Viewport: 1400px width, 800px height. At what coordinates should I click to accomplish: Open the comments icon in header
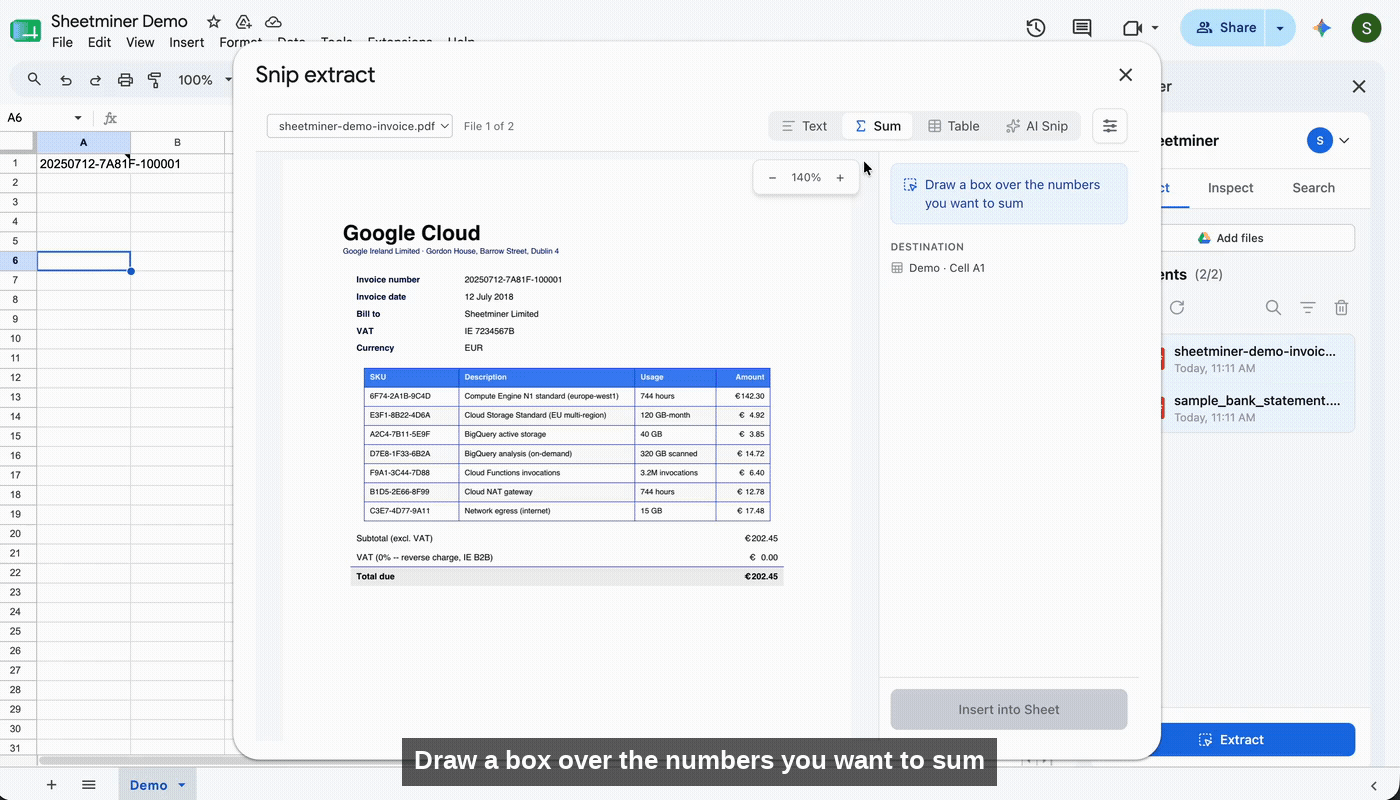1082,28
